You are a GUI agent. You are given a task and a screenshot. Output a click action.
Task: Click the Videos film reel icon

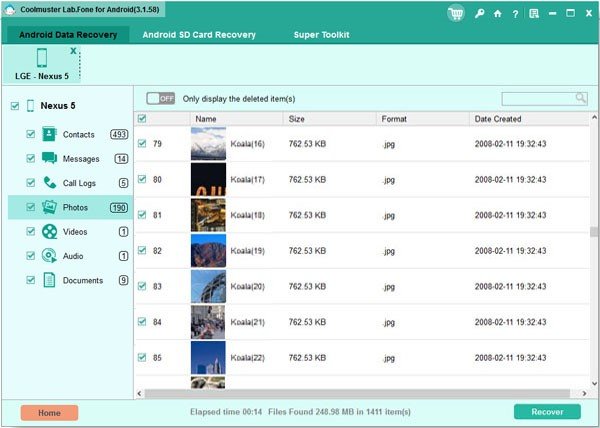tap(49, 231)
